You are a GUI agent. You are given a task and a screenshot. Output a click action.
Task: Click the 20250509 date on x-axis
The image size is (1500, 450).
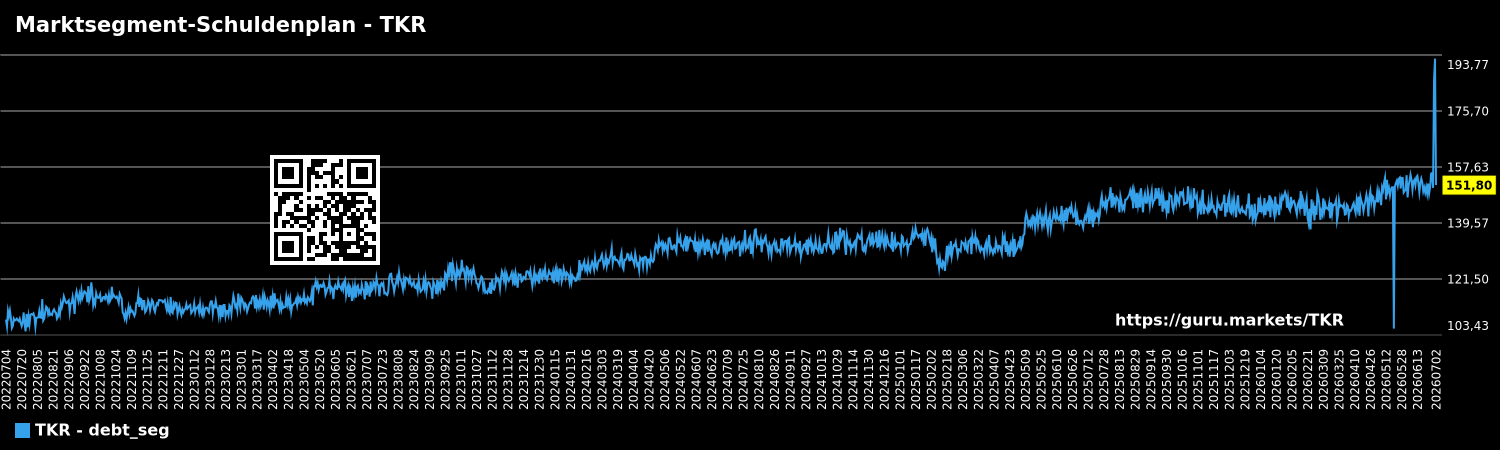point(1025,378)
